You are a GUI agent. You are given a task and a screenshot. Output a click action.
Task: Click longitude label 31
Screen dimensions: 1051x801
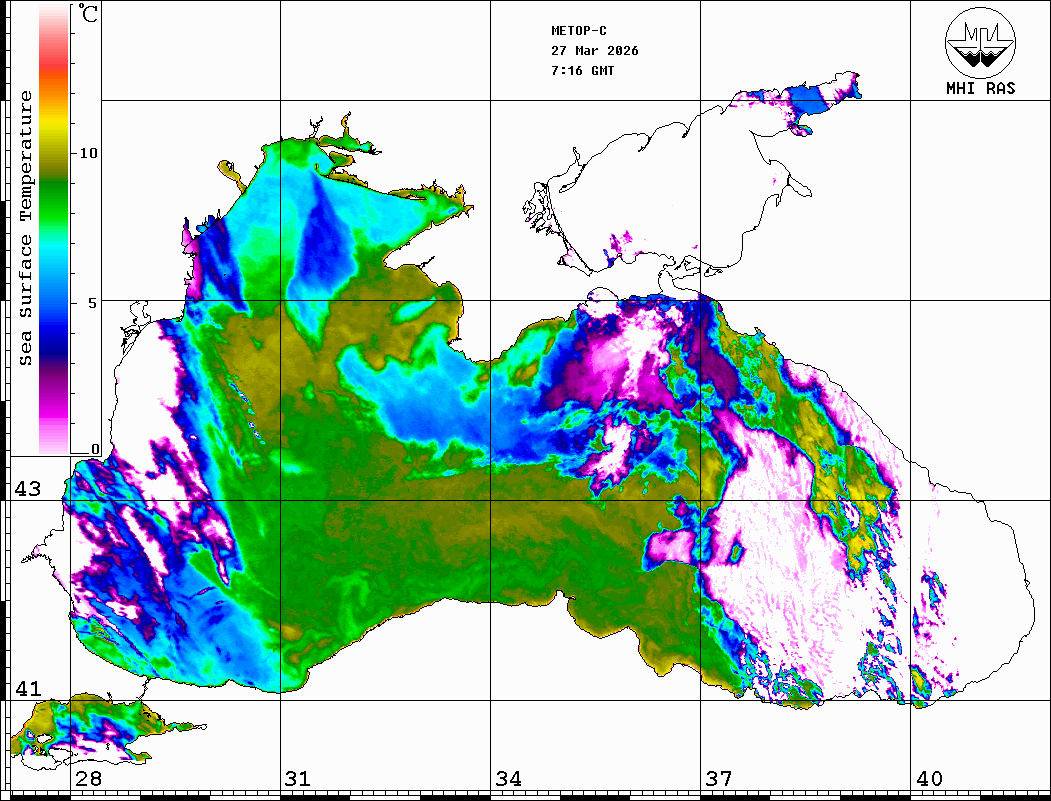point(297,779)
